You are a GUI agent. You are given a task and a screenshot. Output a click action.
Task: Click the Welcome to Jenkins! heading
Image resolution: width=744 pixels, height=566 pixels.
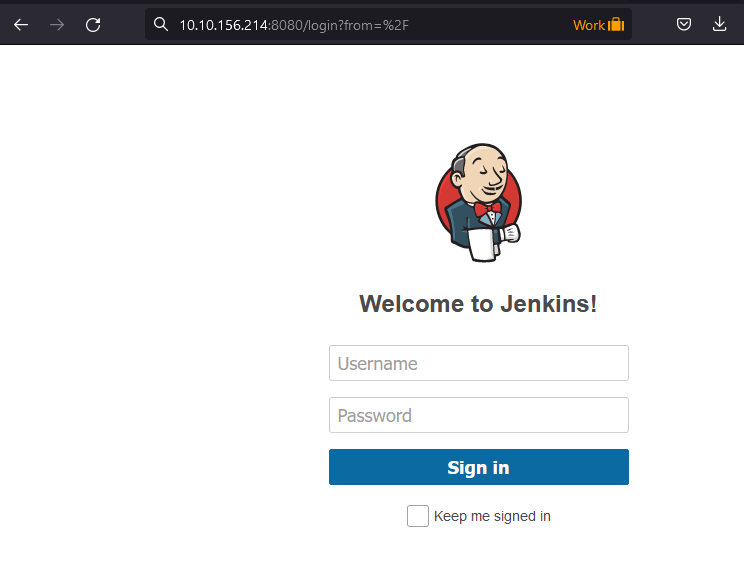tap(478, 304)
